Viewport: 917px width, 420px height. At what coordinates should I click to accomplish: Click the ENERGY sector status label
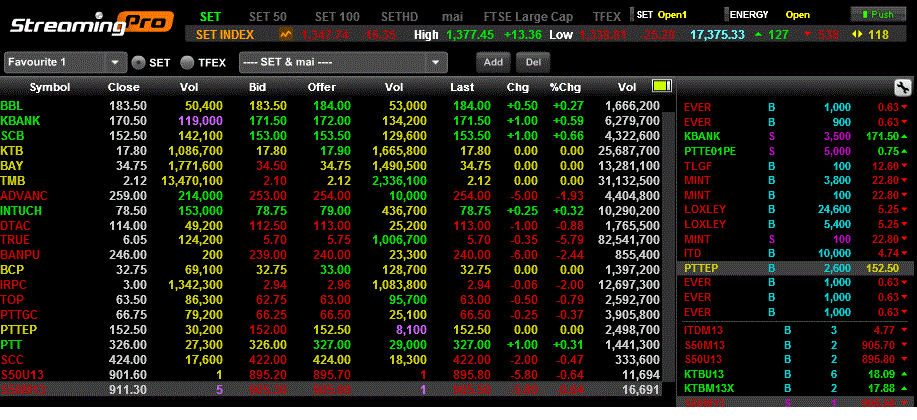749,15
